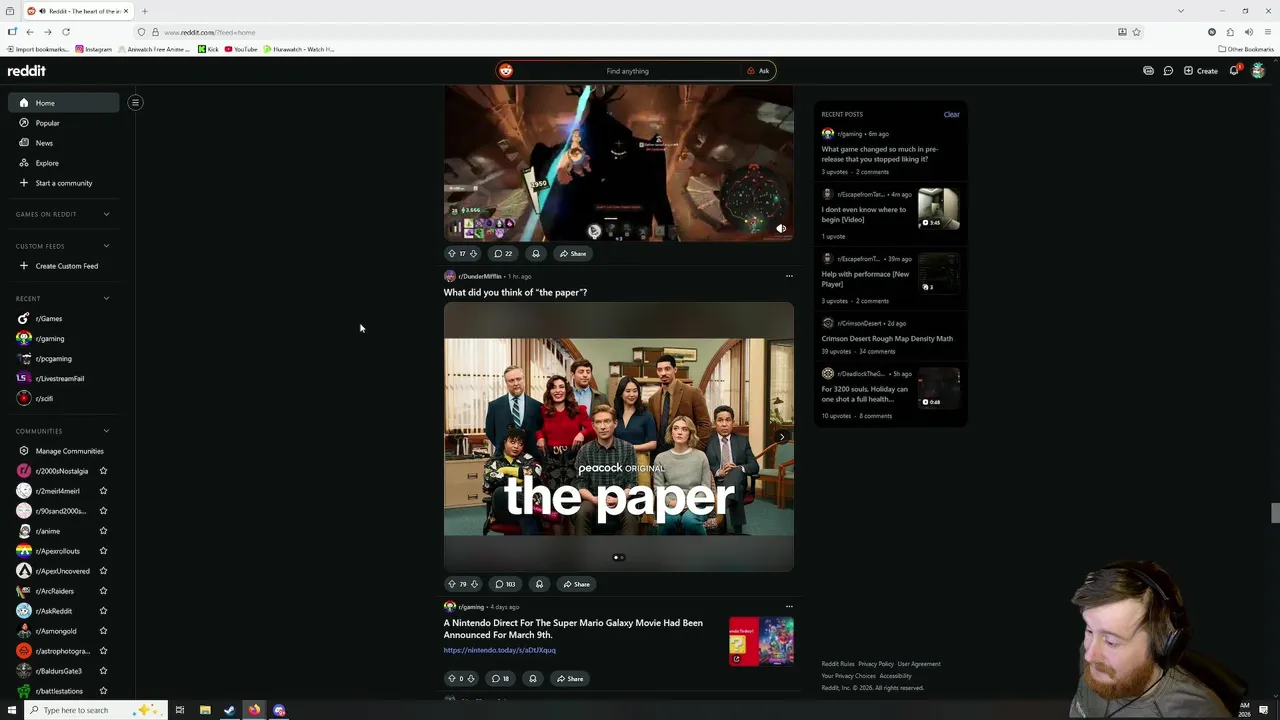Open options menu for Nintendo Direct post
The height and width of the screenshot is (720, 1280).
(x=789, y=606)
